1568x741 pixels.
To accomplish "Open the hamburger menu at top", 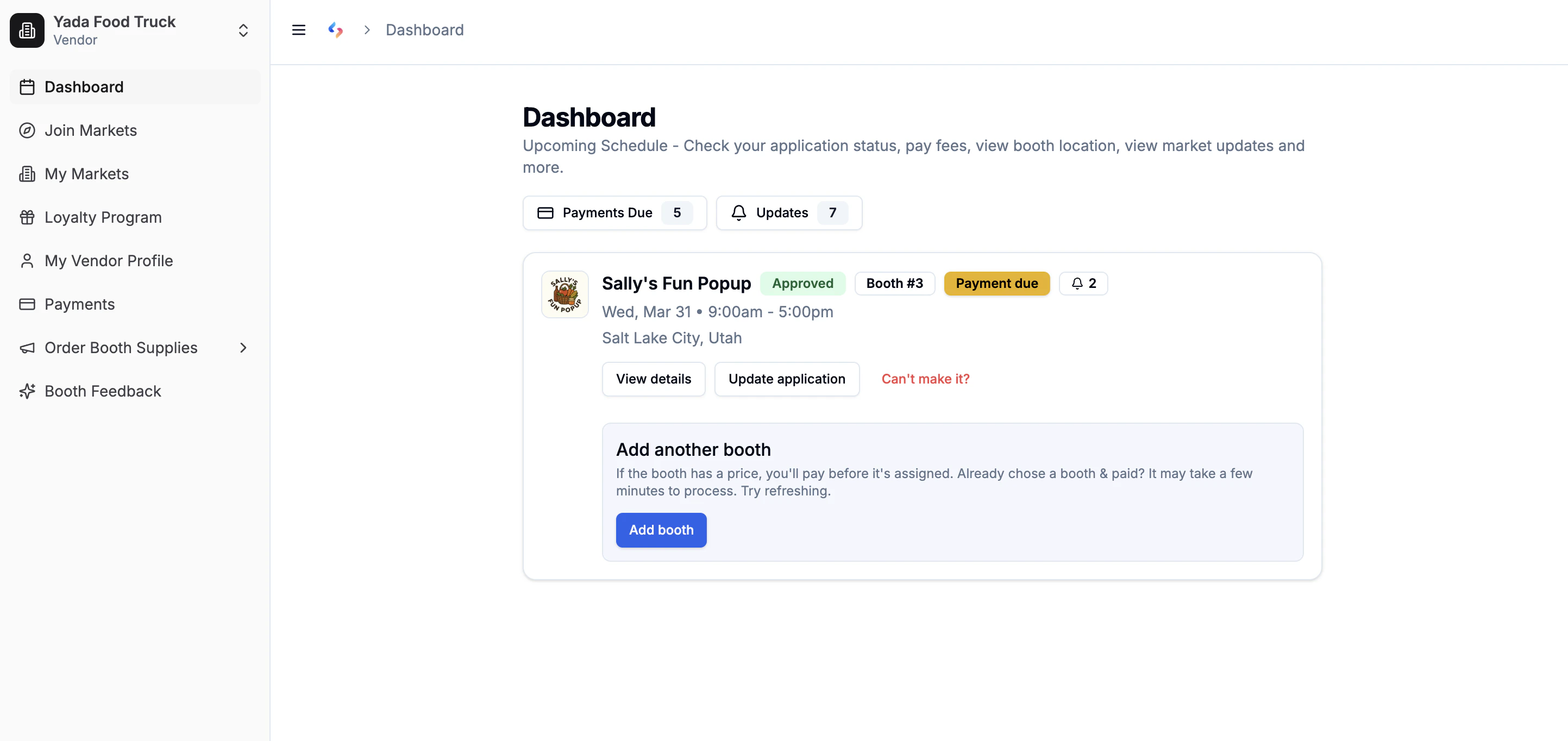I will (x=298, y=29).
